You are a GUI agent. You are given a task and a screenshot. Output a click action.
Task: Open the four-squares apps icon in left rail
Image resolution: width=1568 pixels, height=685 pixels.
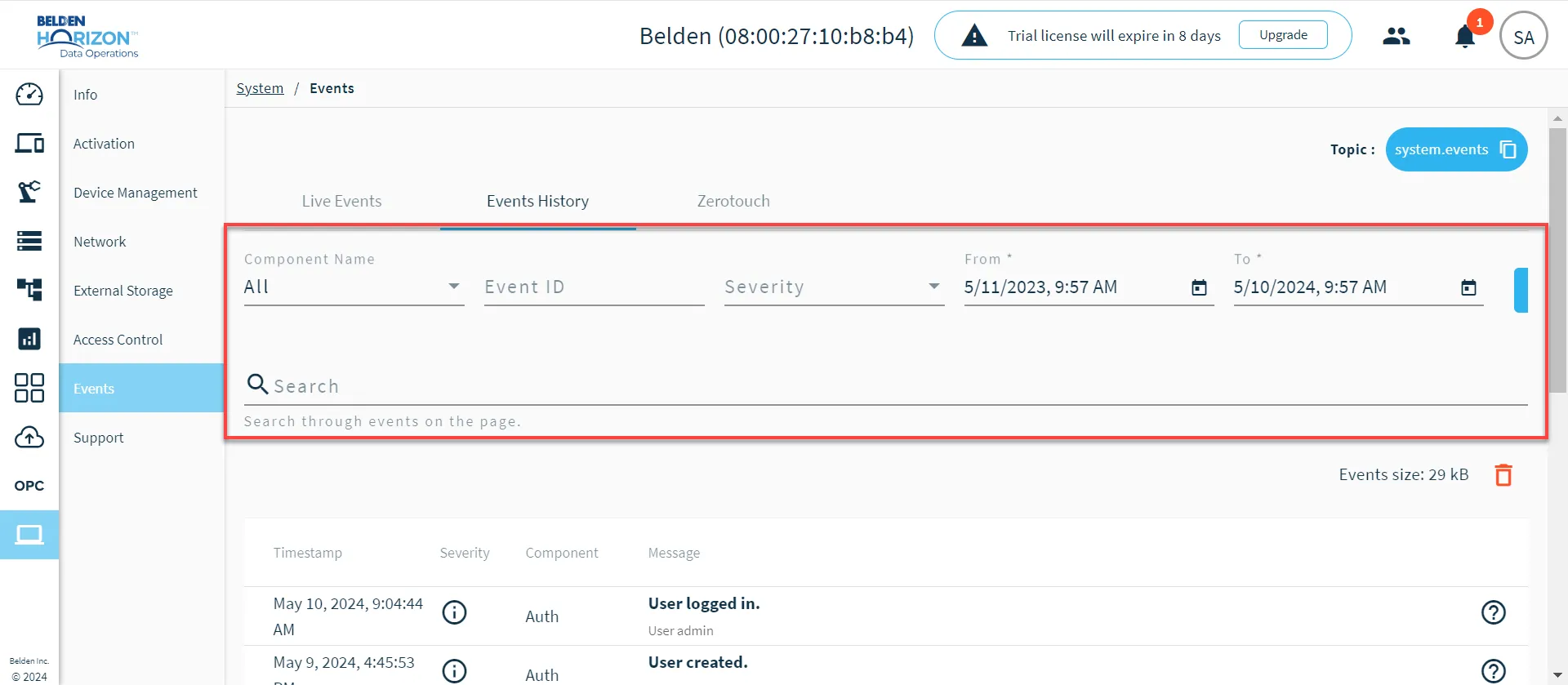(x=29, y=388)
